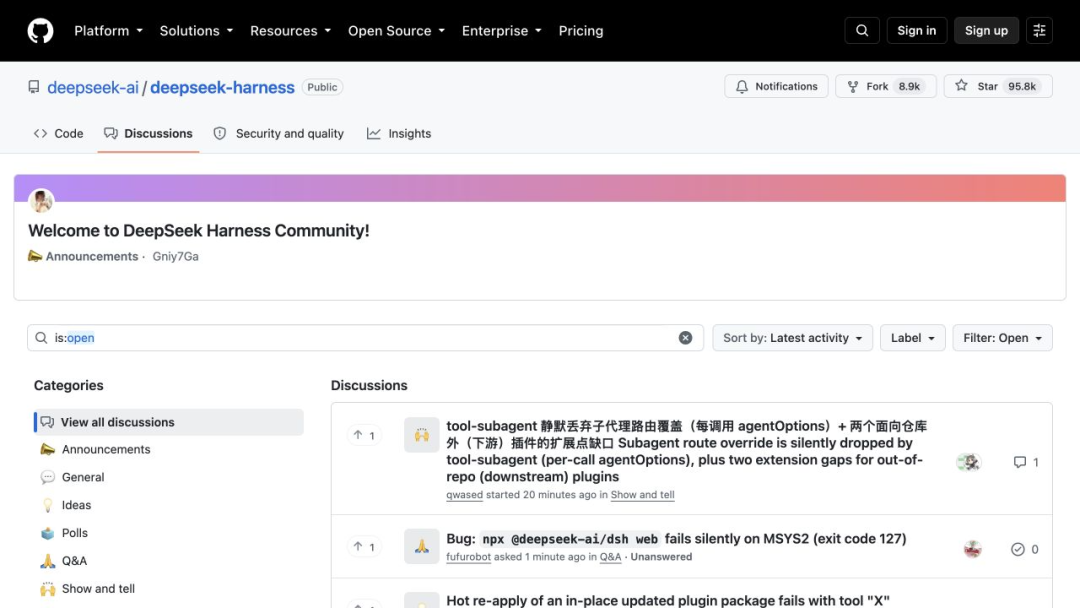Screen dimensions: 1080x608
Task: Expand the Enterprise menu
Action: pyautogui.click(x=501, y=31)
